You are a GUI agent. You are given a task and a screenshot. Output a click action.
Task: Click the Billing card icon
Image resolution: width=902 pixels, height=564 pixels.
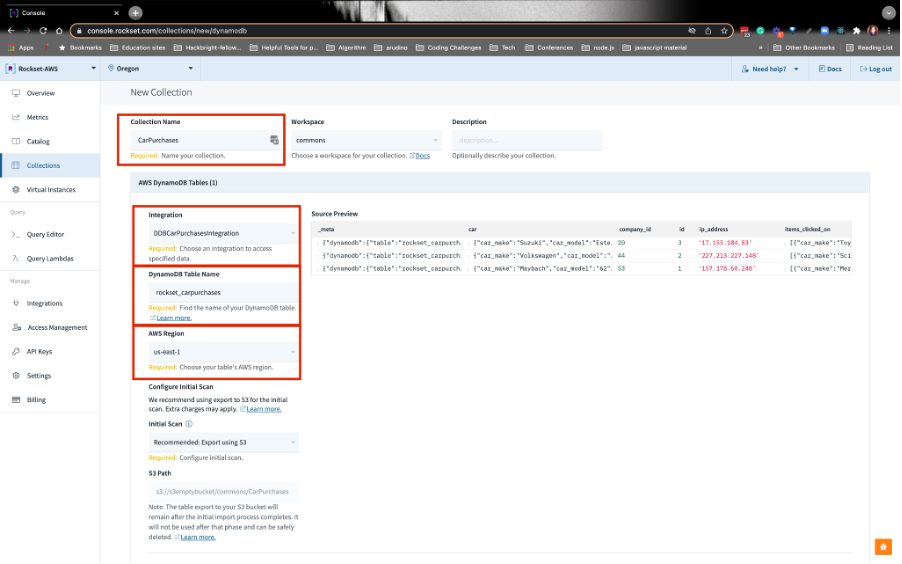16,400
